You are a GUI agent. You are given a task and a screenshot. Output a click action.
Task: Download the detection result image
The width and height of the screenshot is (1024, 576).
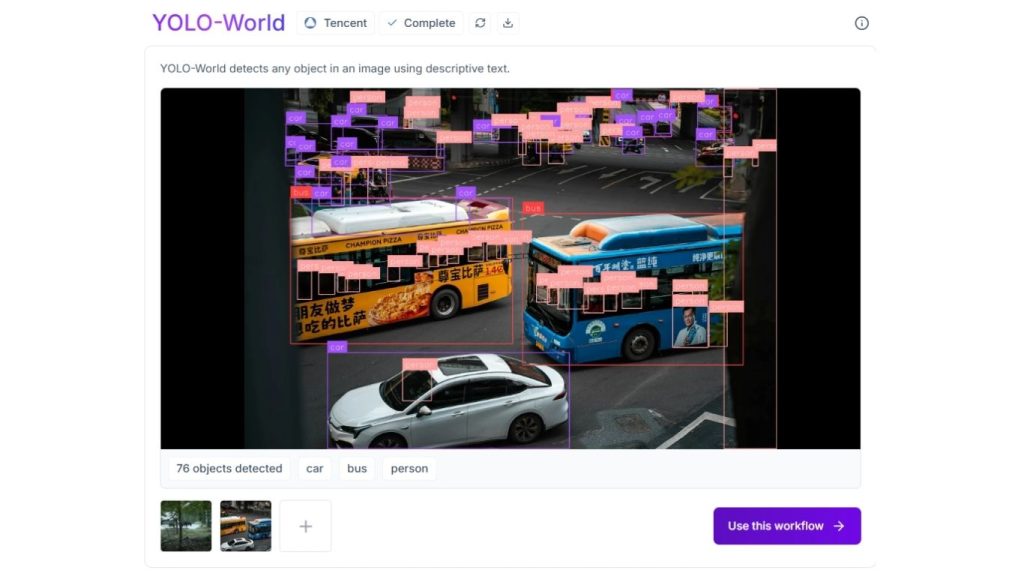pyautogui.click(x=508, y=22)
